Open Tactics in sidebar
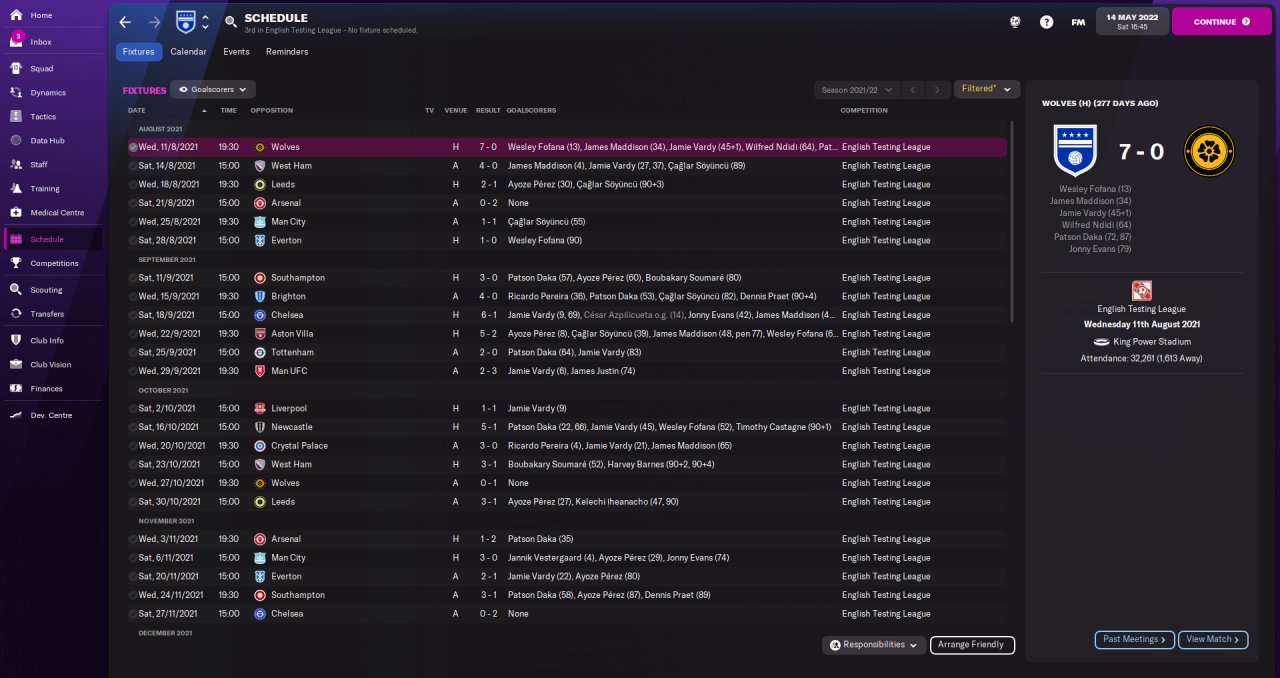 tap(43, 117)
